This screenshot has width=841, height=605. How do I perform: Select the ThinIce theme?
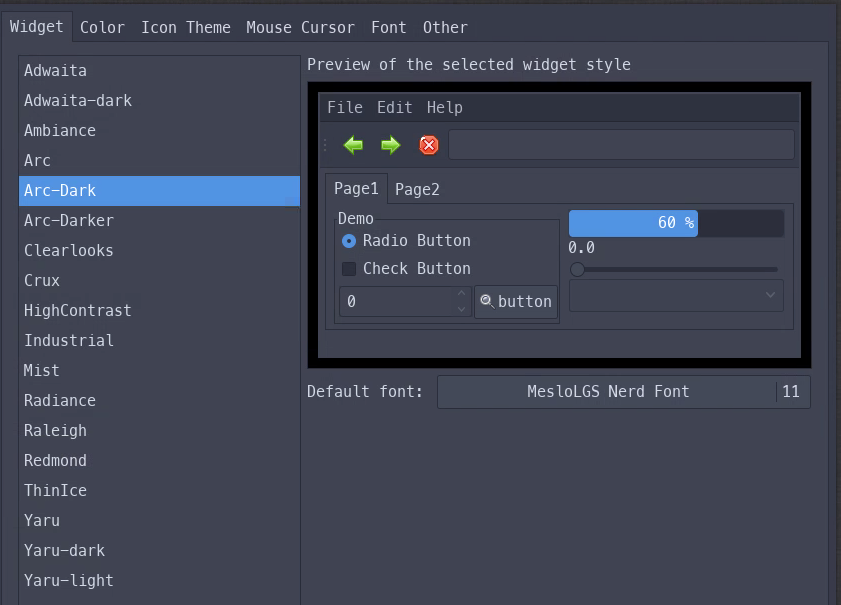point(159,491)
